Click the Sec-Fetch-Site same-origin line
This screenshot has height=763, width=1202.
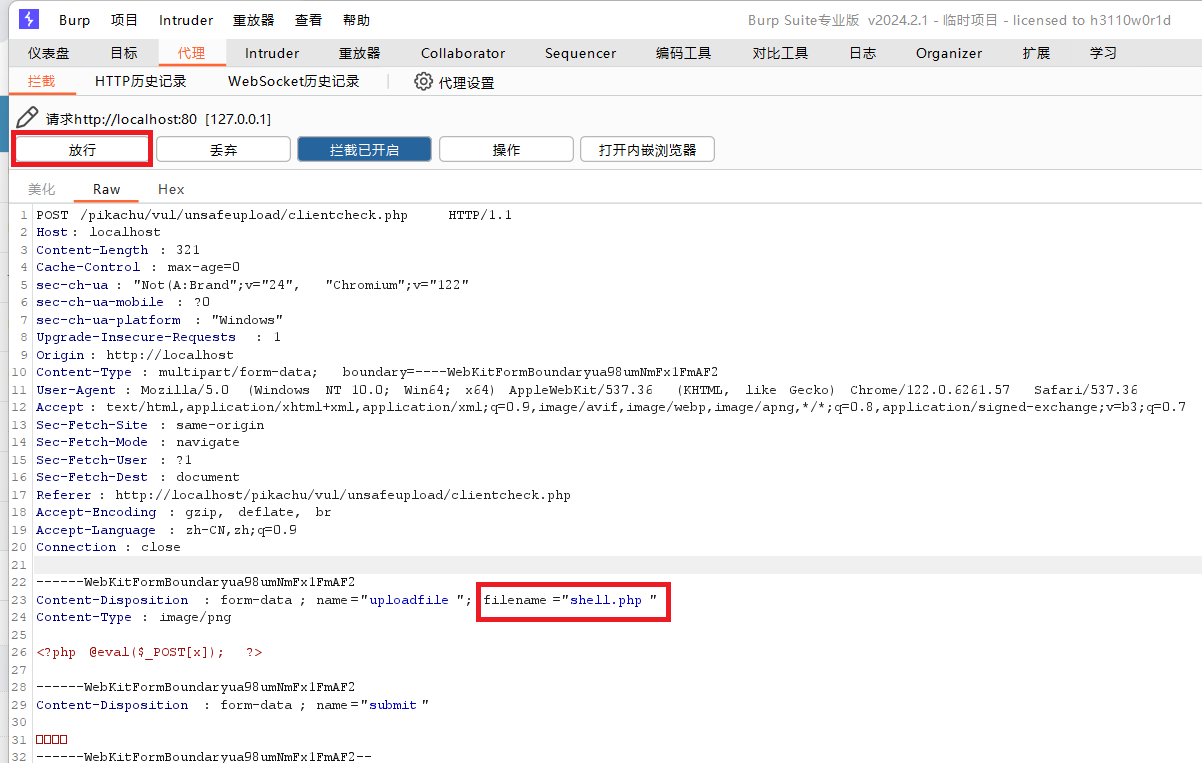pyautogui.click(x=150, y=425)
